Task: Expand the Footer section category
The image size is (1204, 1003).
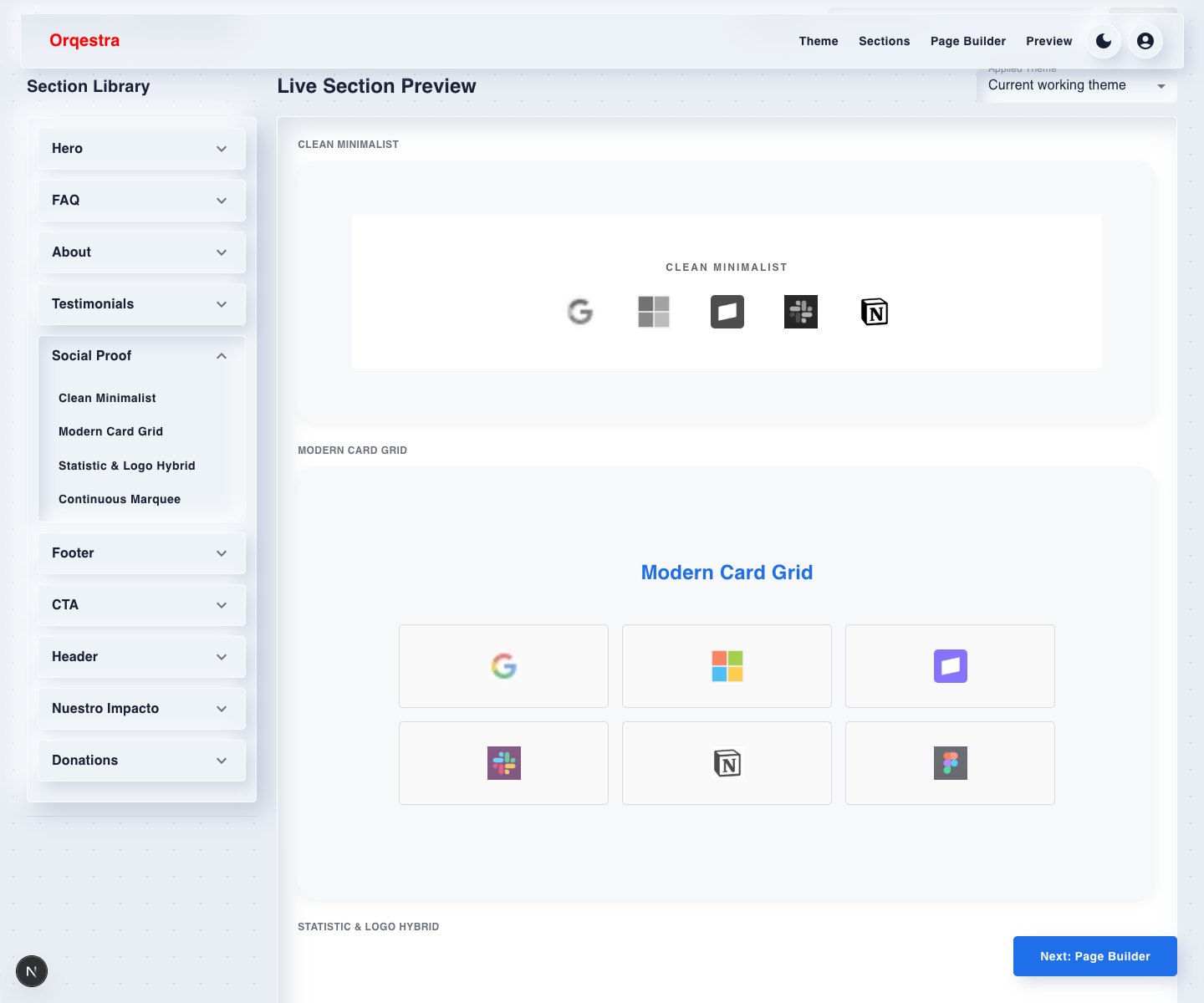Action: point(142,553)
